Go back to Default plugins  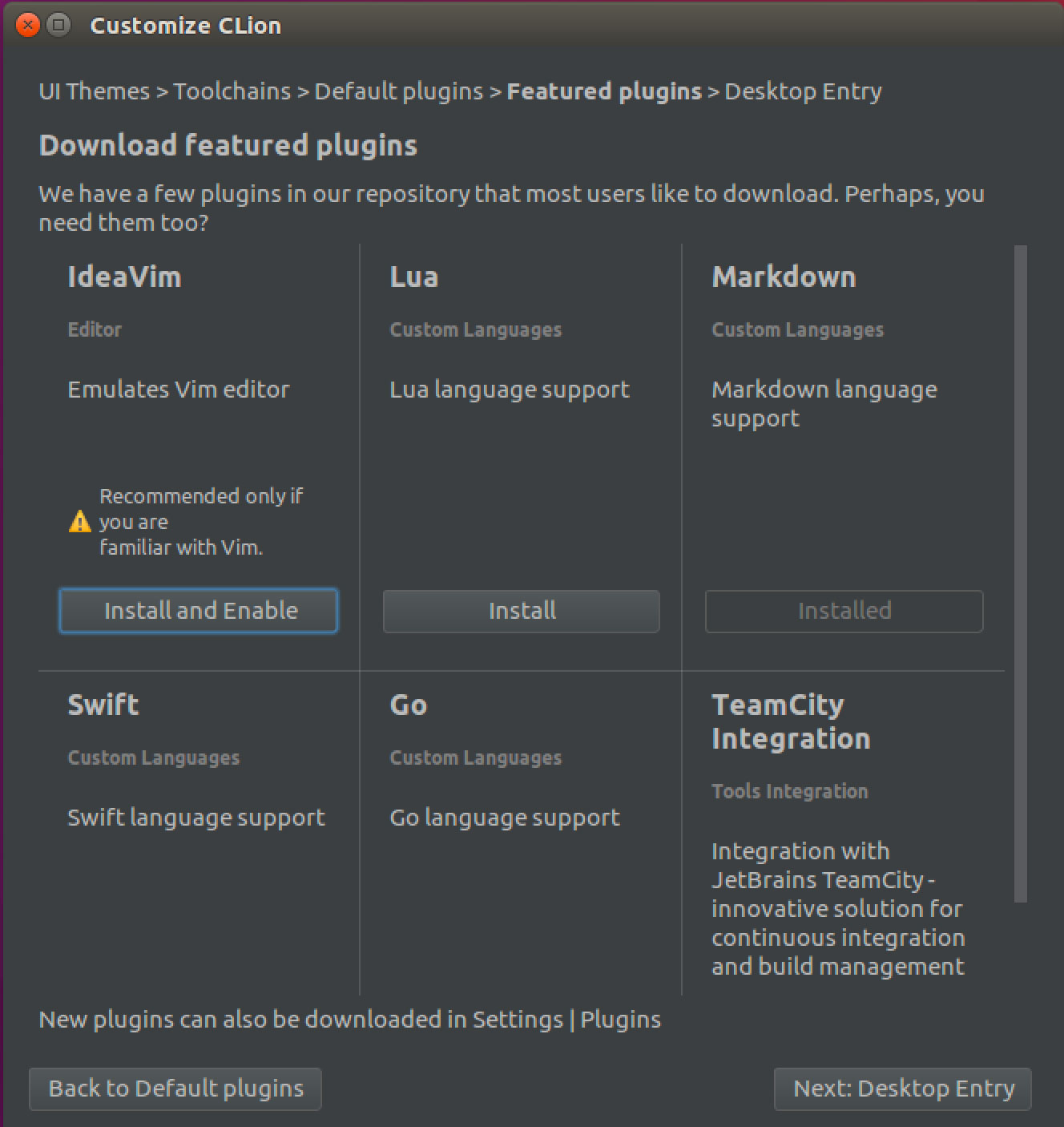[175, 1089]
